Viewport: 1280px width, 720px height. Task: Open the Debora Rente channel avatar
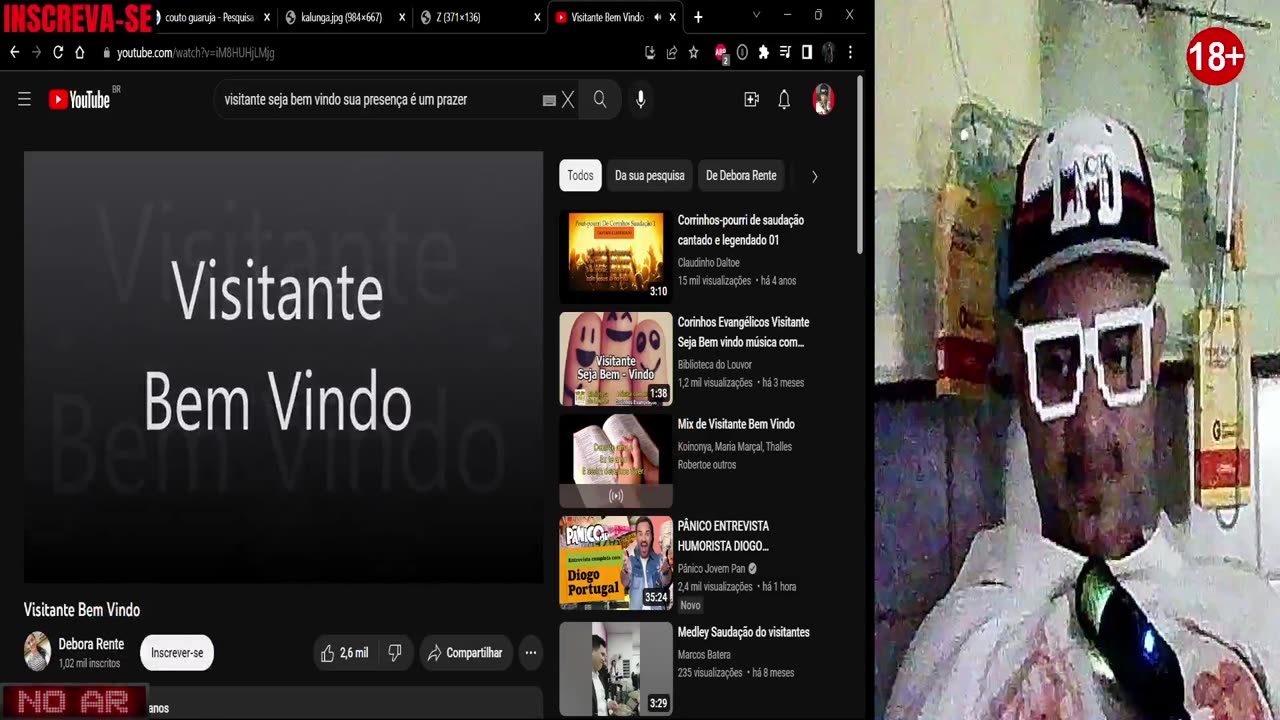click(x=37, y=652)
